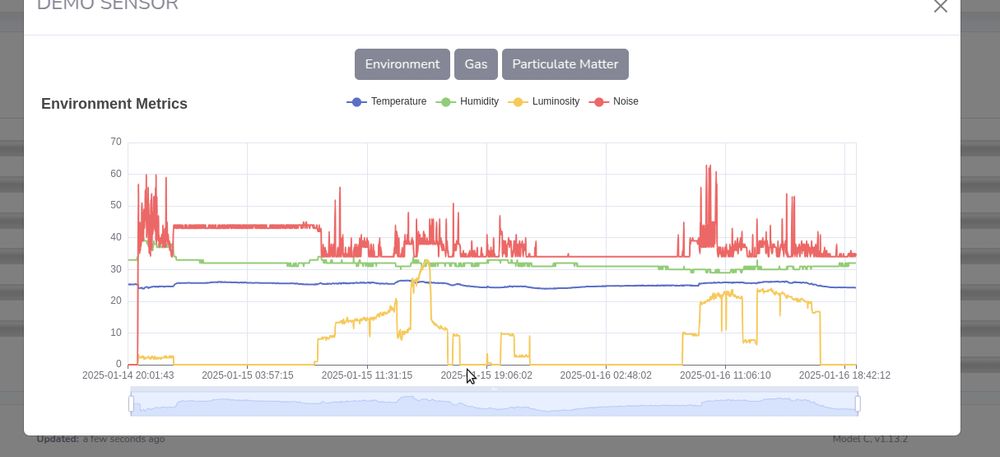1000x457 pixels.
Task: Switch to the Environment chart tab
Action: (x=402, y=64)
